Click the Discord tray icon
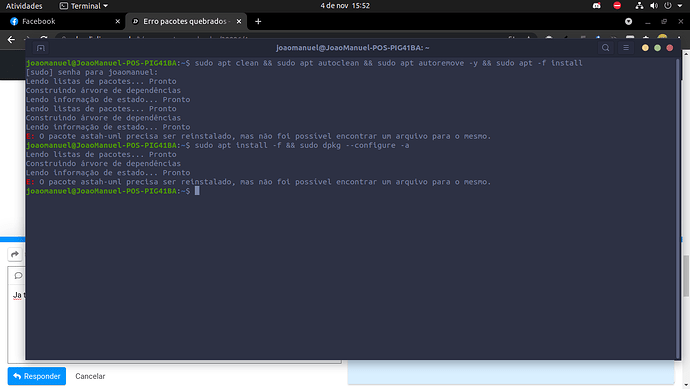Screen dimensions: 690x389 (596, 6)
